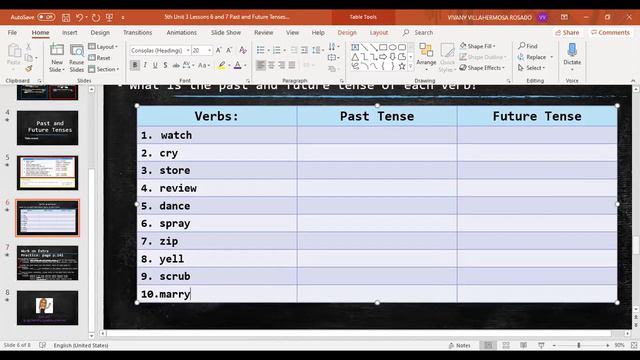640x360 pixels.
Task: Click the Search box in ribbon
Action: (x=423, y=32)
